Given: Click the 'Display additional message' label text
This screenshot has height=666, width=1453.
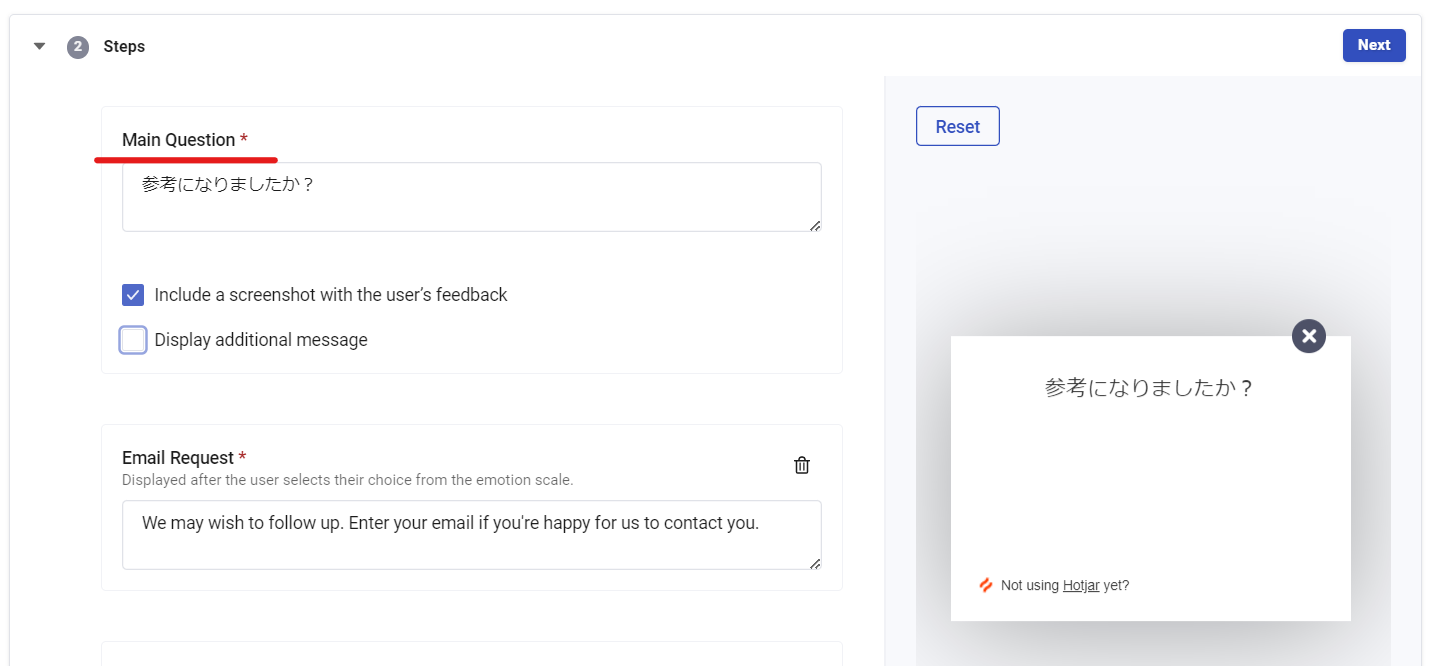Looking at the screenshot, I should coord(261,340).
